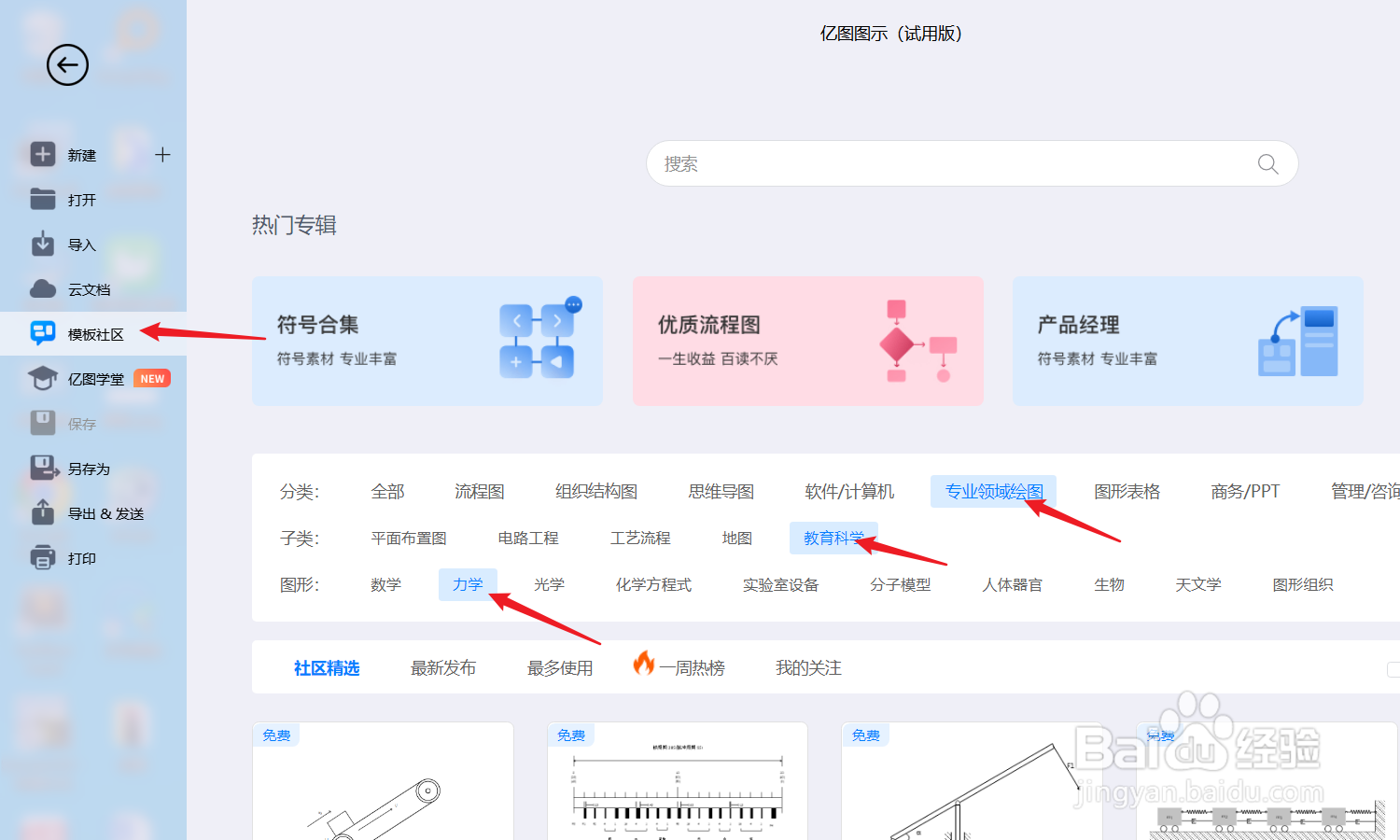1400x840 pixels.
Task: Pick the 力学 shape filter
Action: [x=468, y=585]
